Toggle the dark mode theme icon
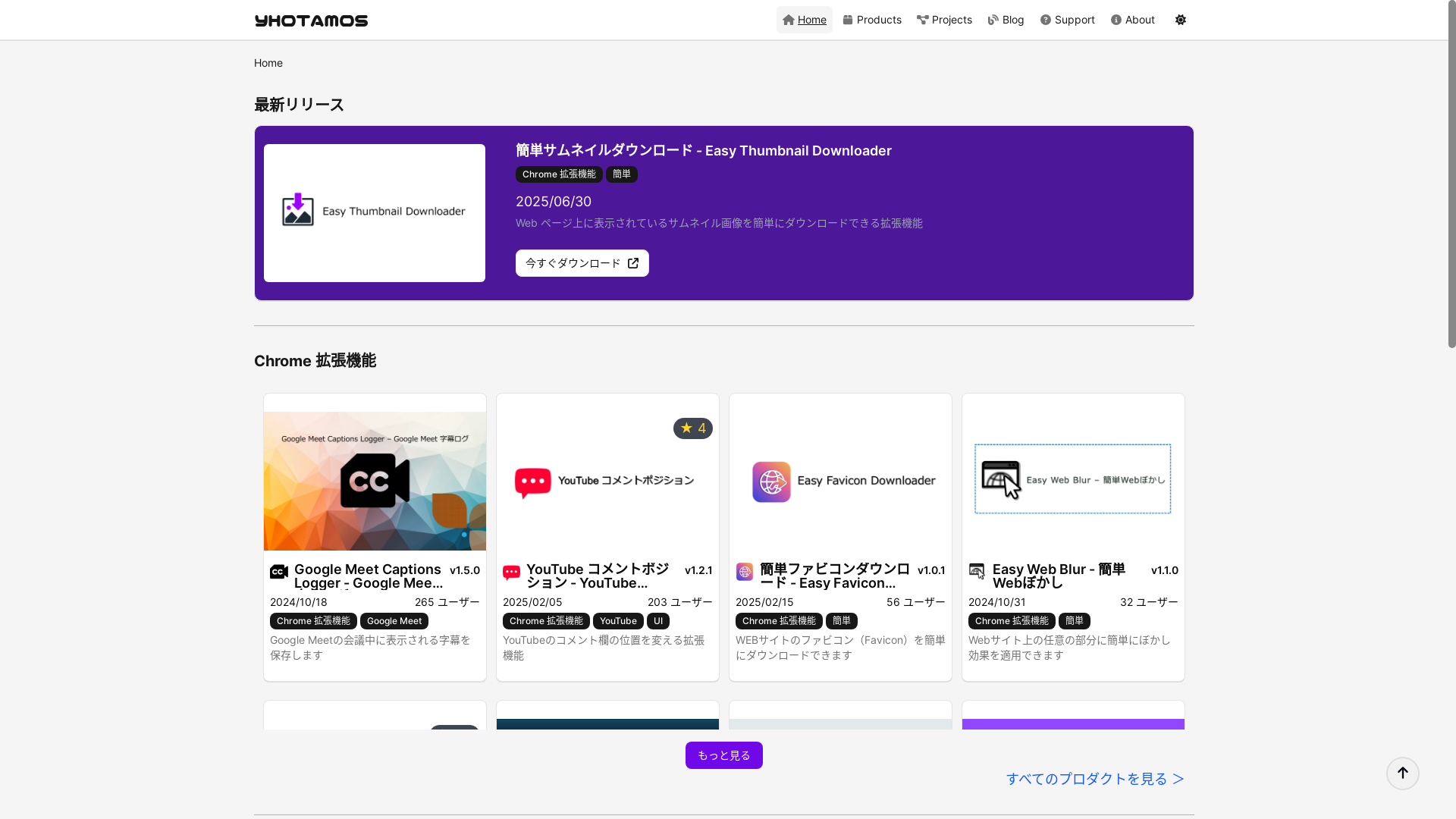Image resolution: width=1456 pixels, height=819 pixels. point(1181,20)
